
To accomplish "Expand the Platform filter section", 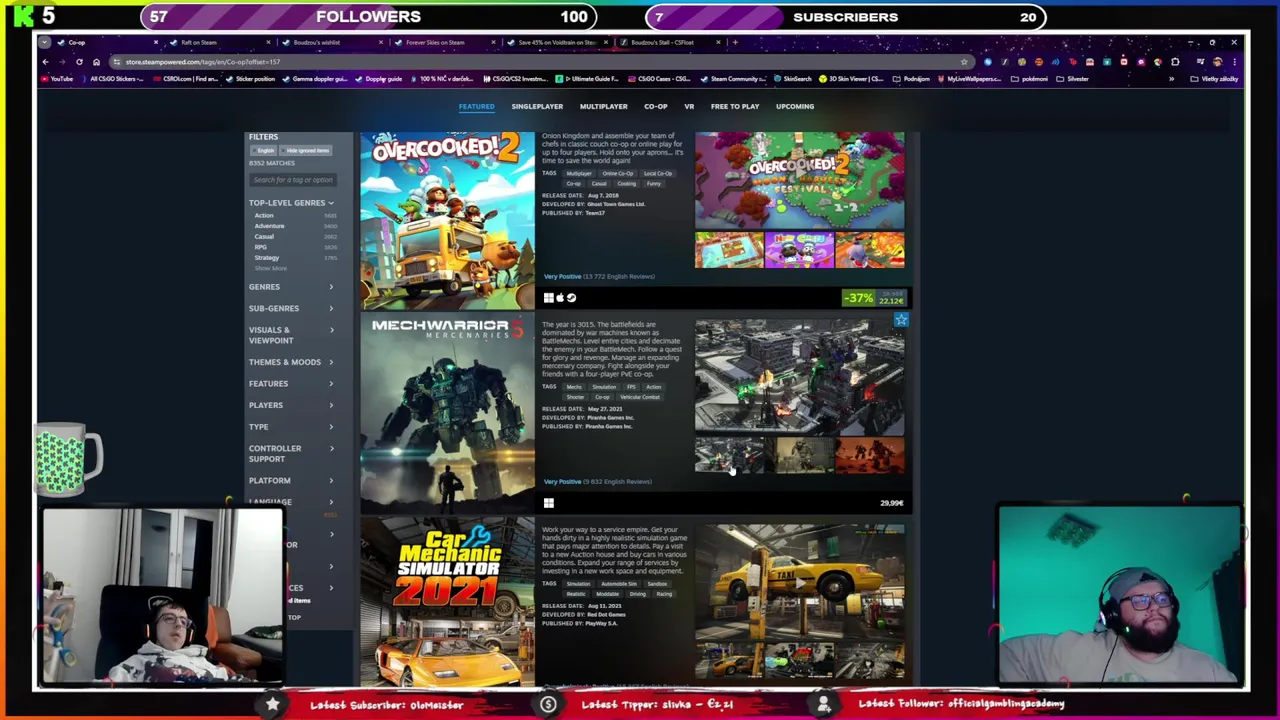I will (291, 481).
